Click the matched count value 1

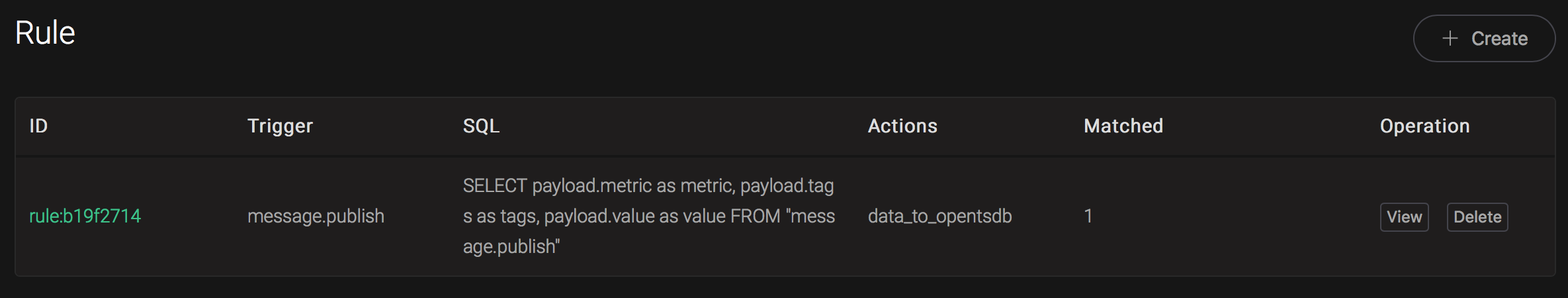1088,216
